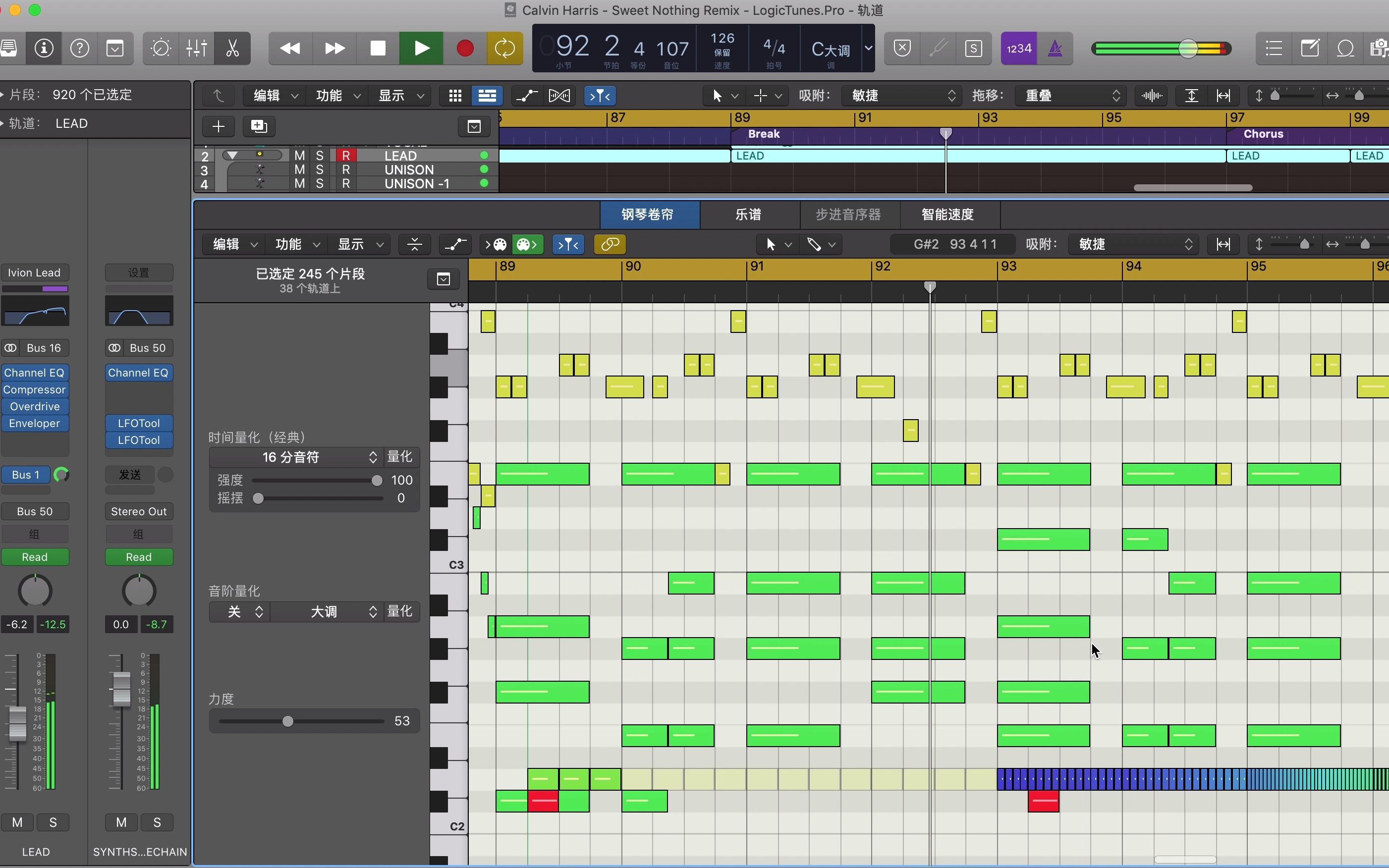Switch tracks area to grid view icon
This screenshot has width=1389, height=868.
point(455,95)
